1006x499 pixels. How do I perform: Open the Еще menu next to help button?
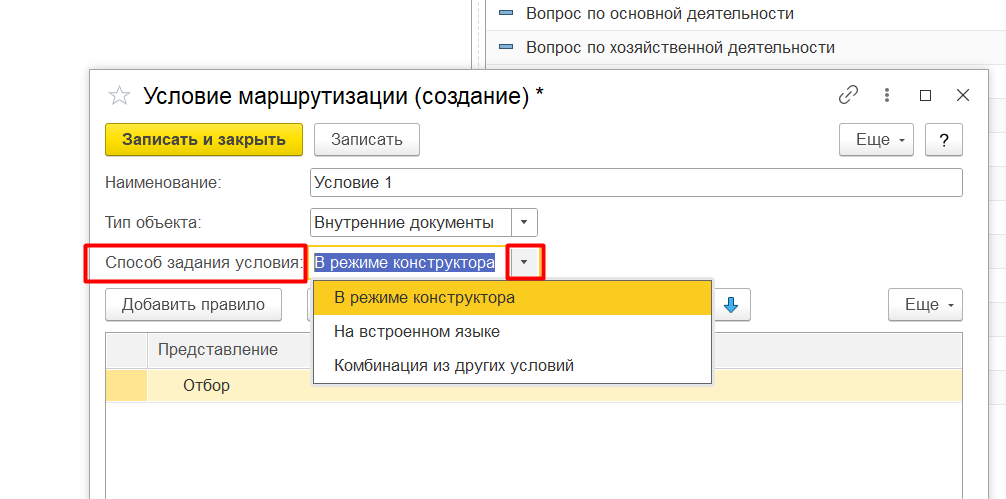click(876, 140)
